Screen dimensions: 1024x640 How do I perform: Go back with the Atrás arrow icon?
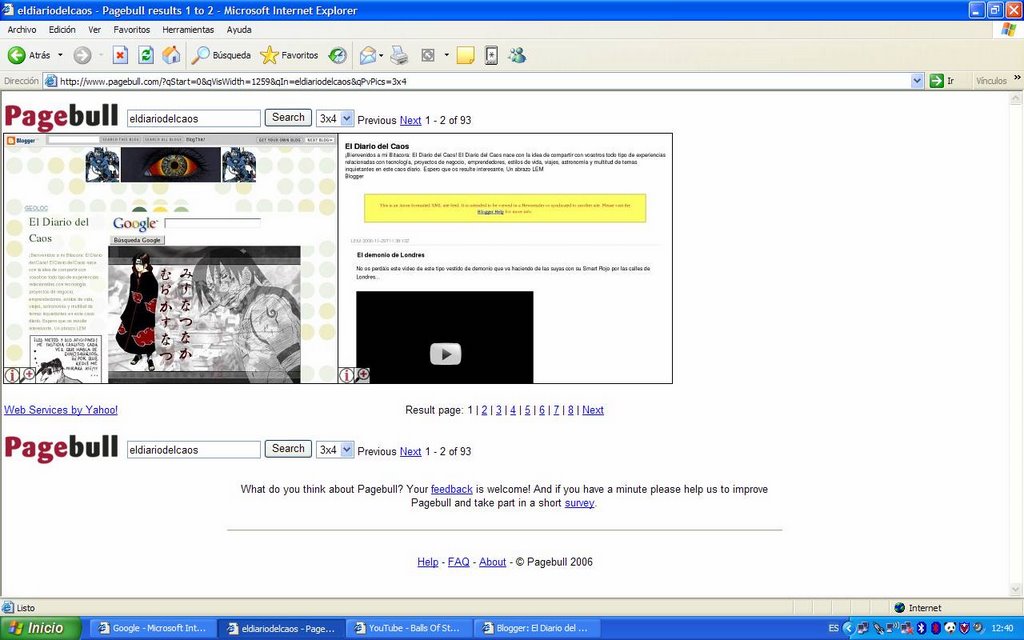(16, 56)
